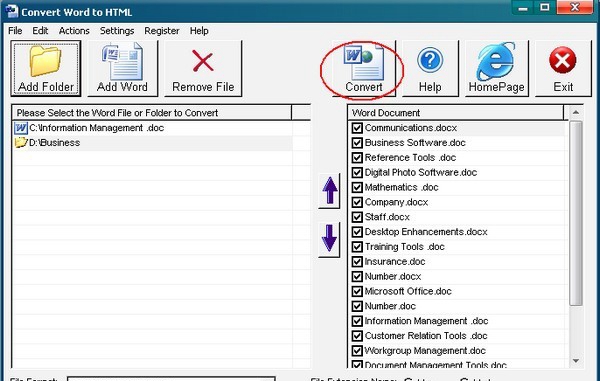
Task: Open the Register menu
Action: point(161,31)
